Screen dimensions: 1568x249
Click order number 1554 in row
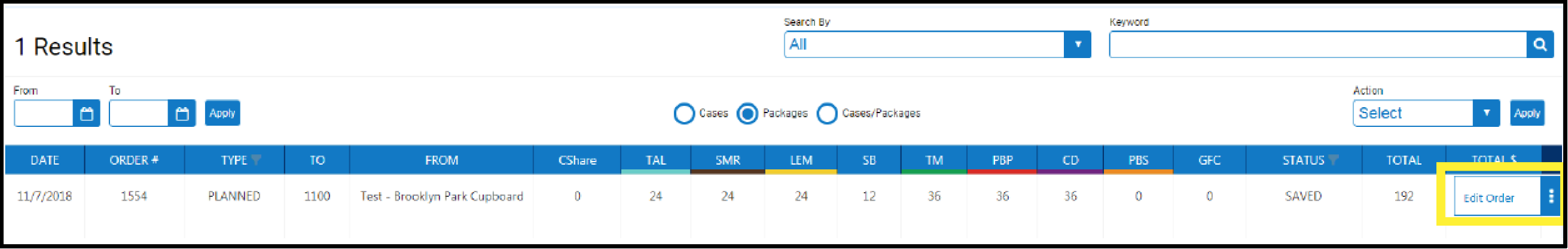pos(134,196)
